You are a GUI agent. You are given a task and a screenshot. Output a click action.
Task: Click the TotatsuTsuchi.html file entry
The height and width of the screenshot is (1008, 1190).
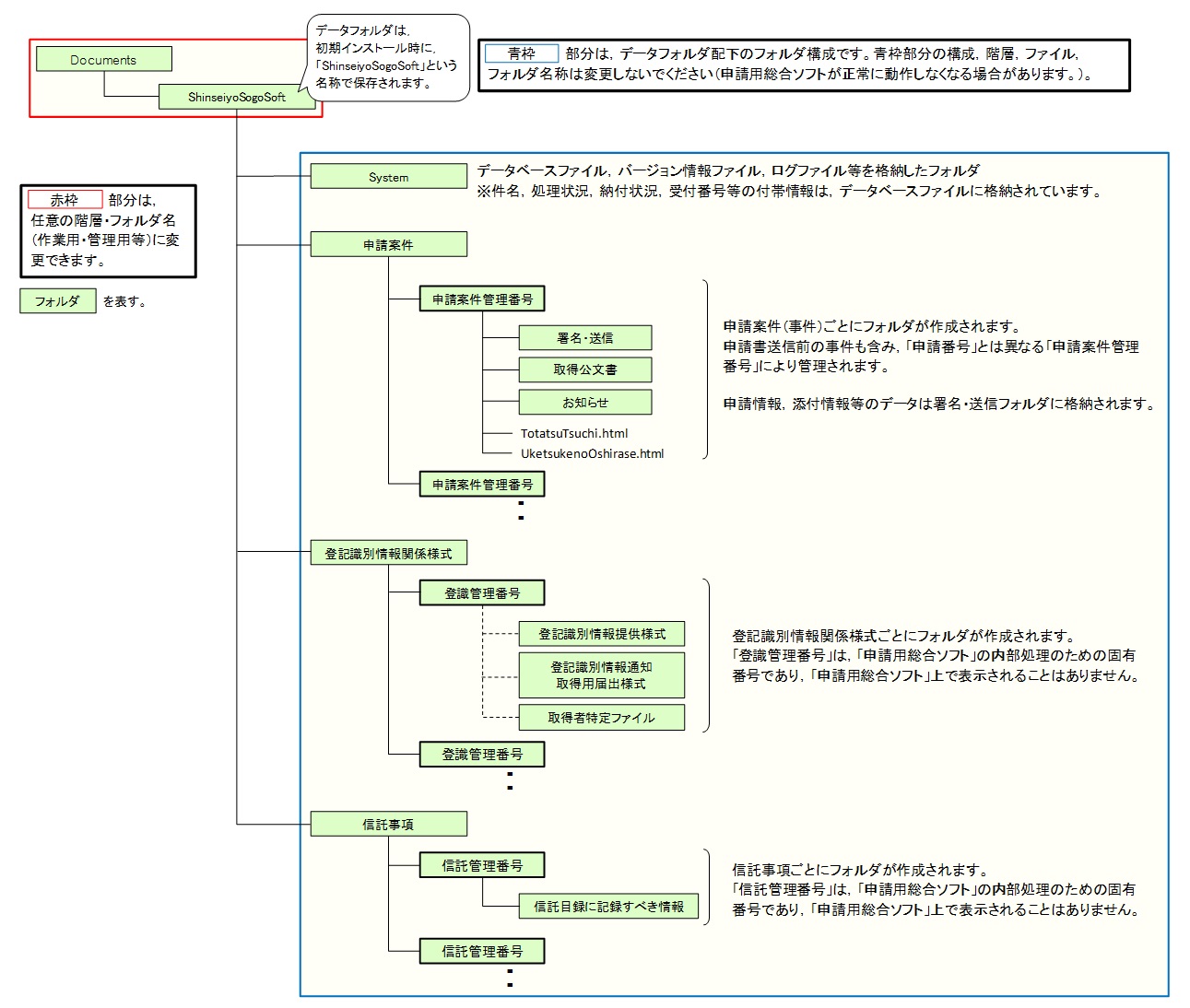tap(573, 433)
